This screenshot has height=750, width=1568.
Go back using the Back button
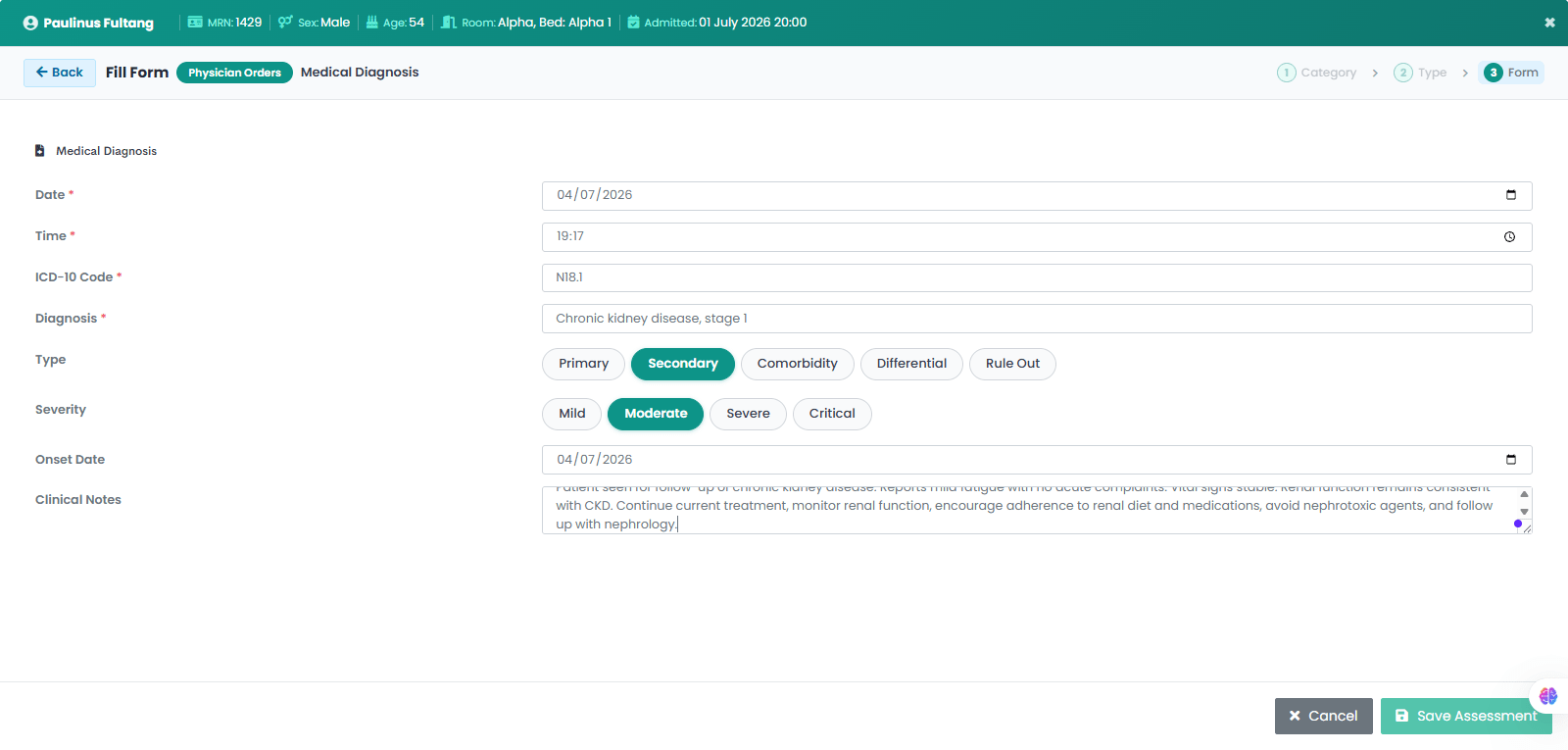coord(60,73)
